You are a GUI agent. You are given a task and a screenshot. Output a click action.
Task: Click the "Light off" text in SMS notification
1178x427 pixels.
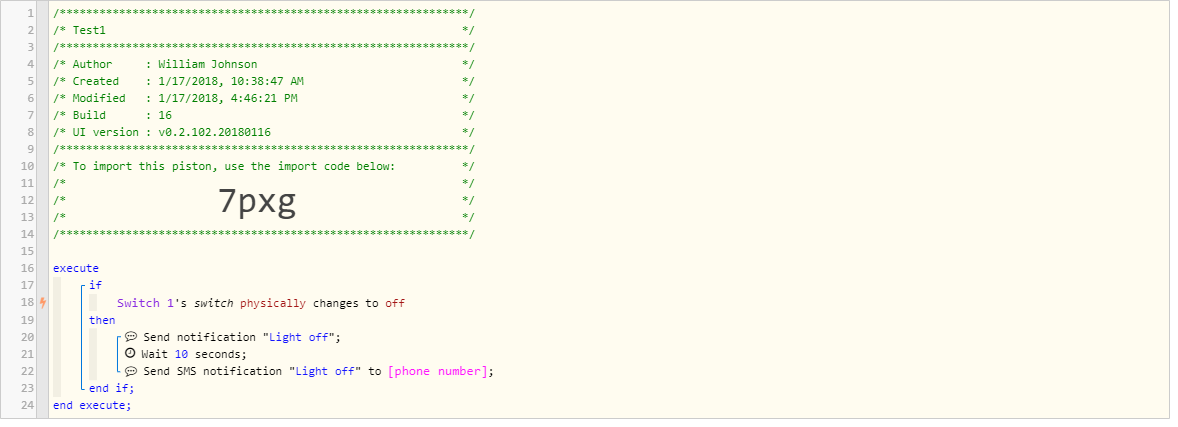point(325,371)
